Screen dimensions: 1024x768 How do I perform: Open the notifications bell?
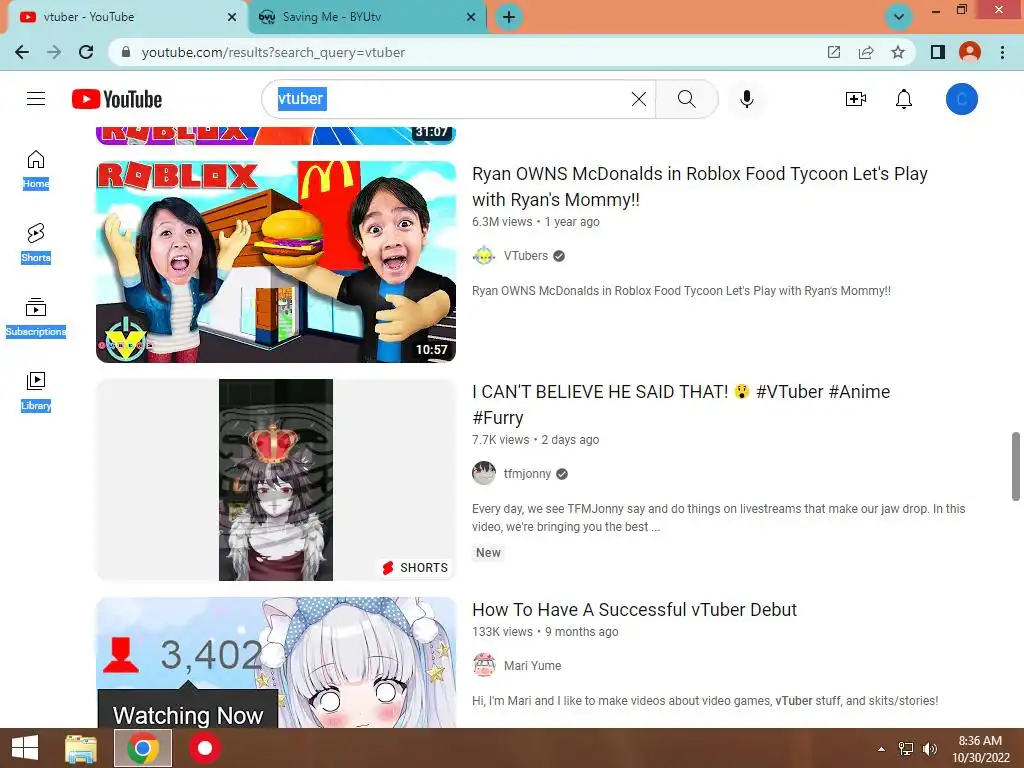pos(904,99)
